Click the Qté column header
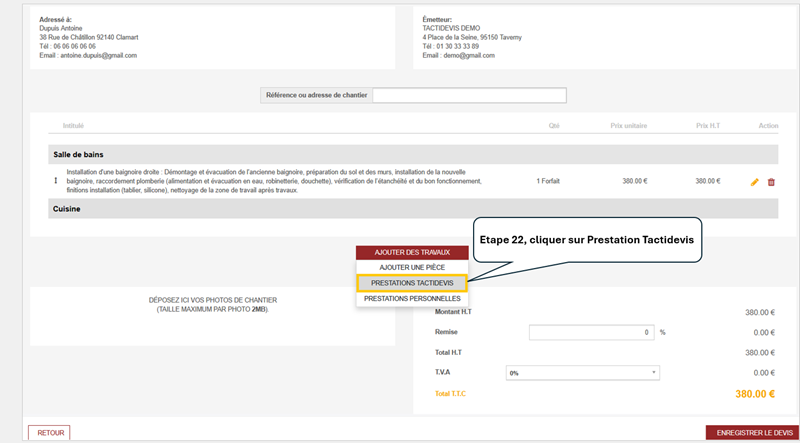 tap(554, 126)
